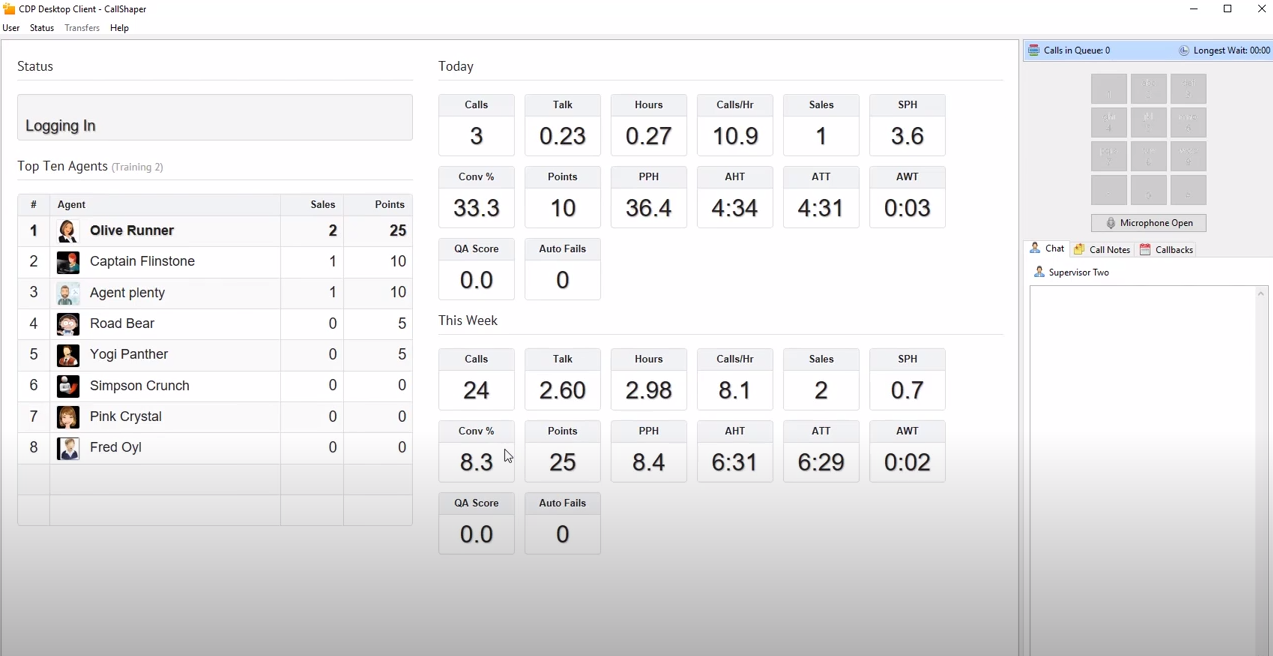Click the Longest Wait clock icon
Screen dimensions: 1273x656
[1184, 50]
